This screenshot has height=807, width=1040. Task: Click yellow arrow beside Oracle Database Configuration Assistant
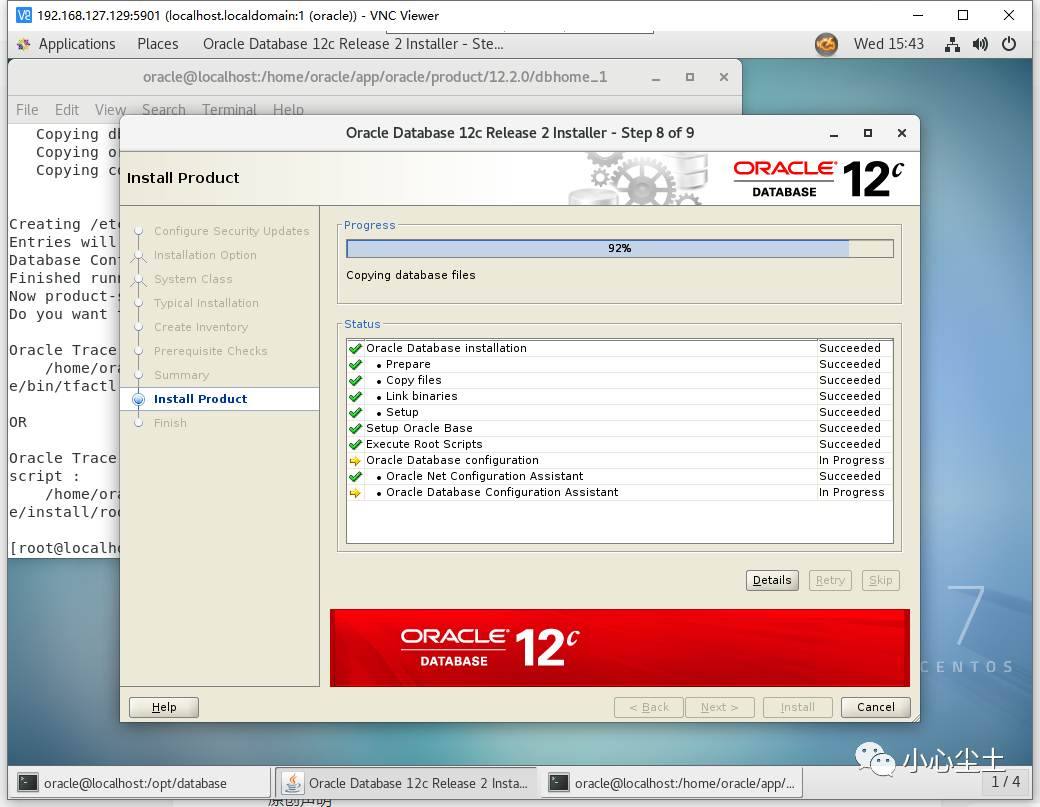[x=356, y=493]
